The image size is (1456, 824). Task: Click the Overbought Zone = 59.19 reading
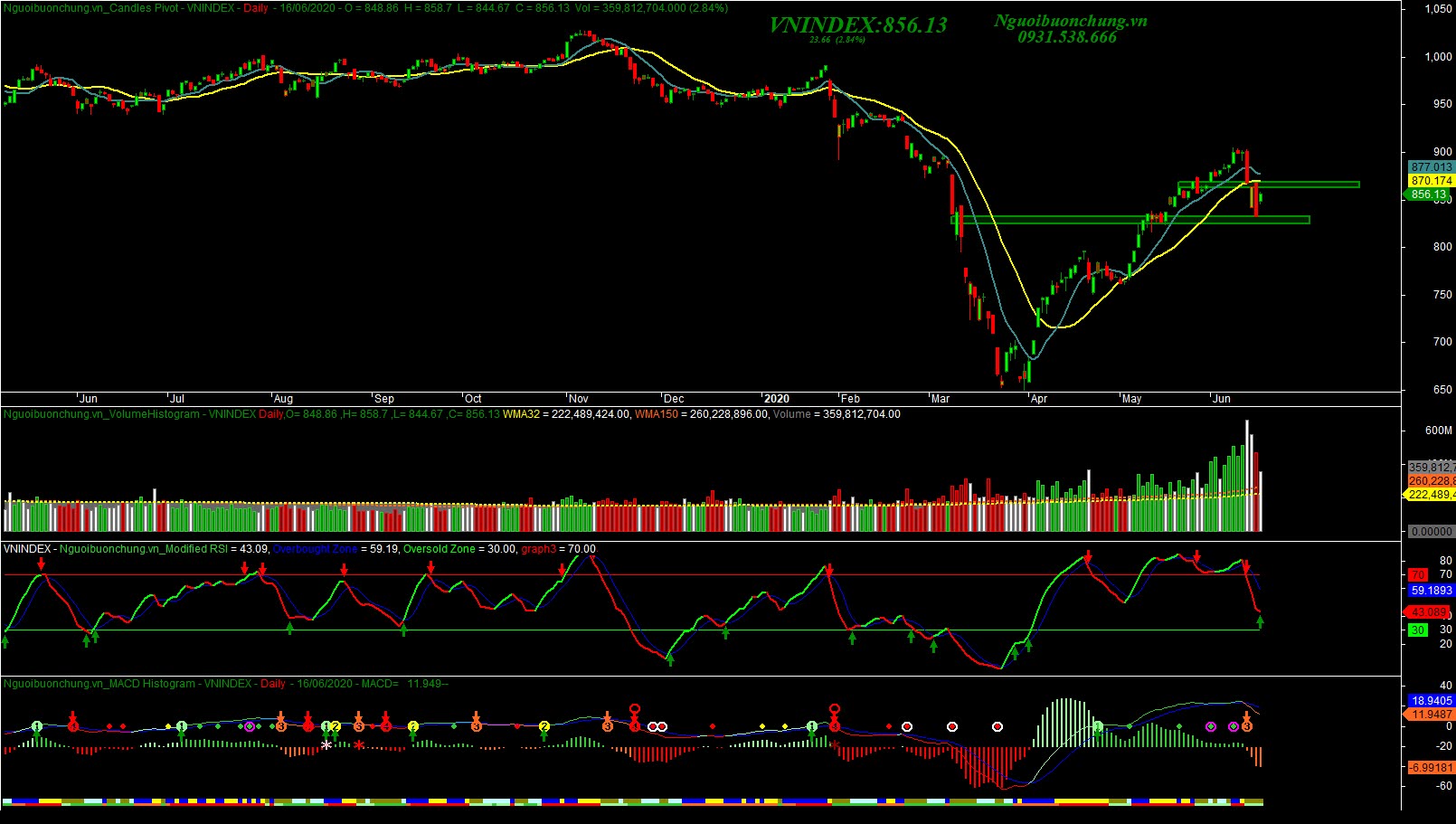(x=336, y=549)
